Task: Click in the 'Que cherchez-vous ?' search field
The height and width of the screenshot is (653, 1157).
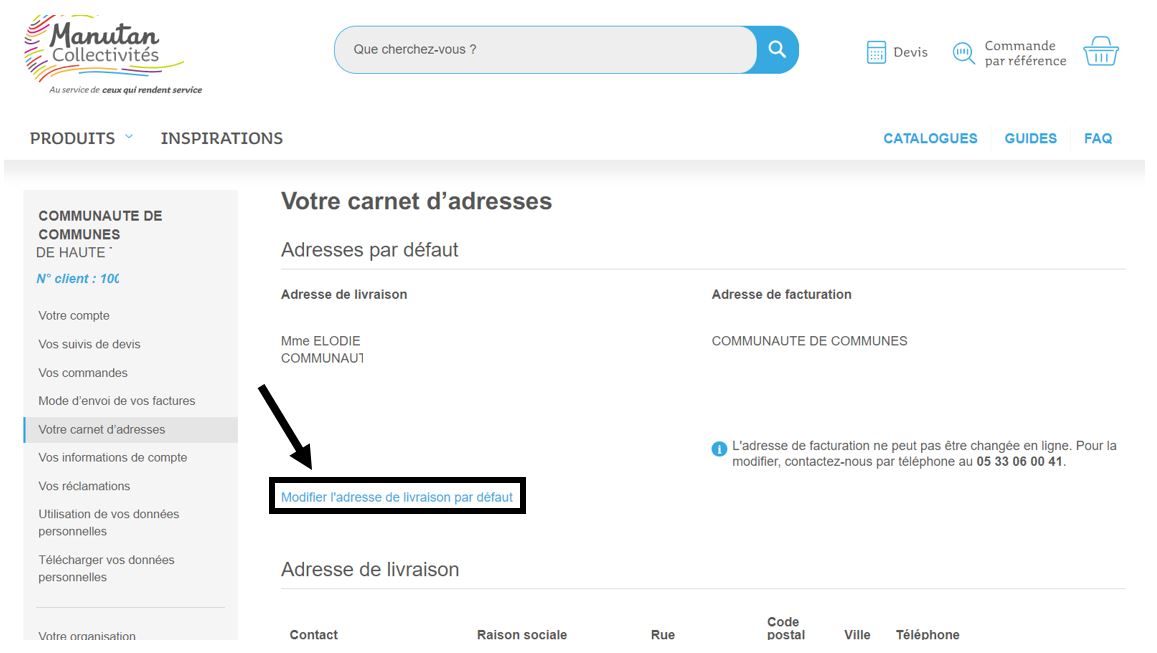Action: (x=545, y=49)
